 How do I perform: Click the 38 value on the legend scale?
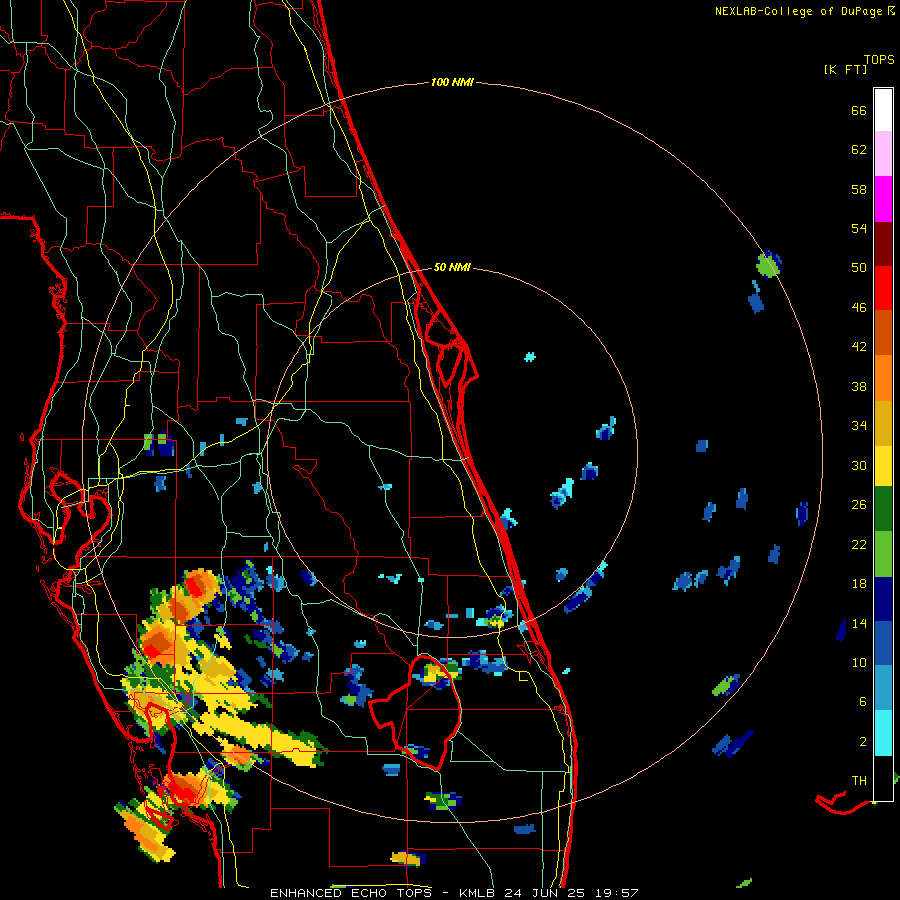(x=859, y=387)
